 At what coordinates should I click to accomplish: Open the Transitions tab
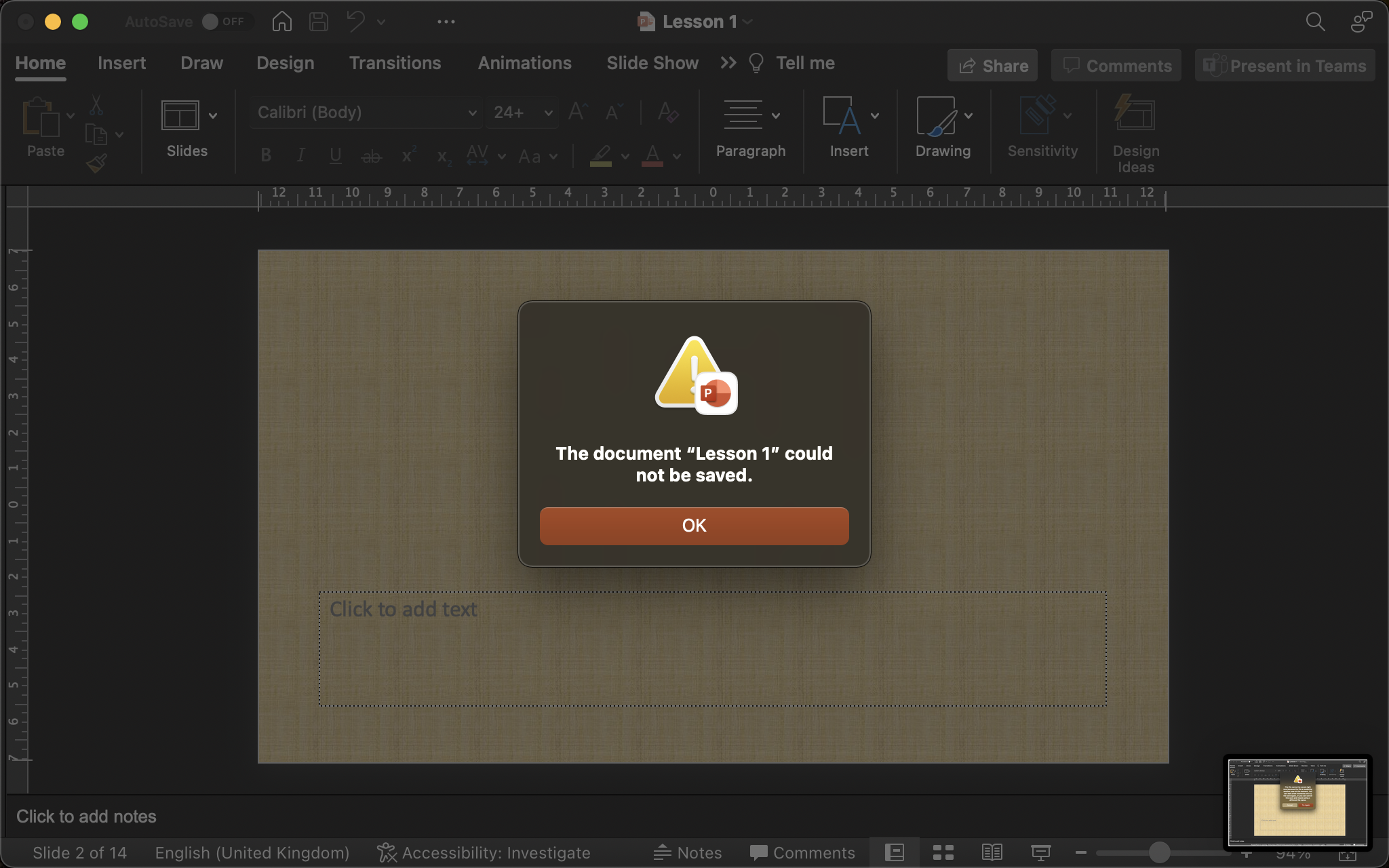point(395,63)
